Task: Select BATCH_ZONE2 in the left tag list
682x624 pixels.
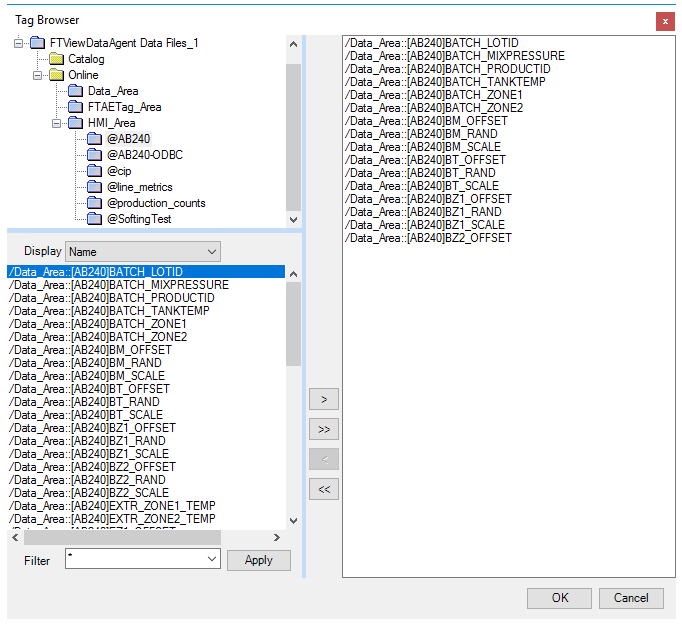Action: (x=146, y=337)
